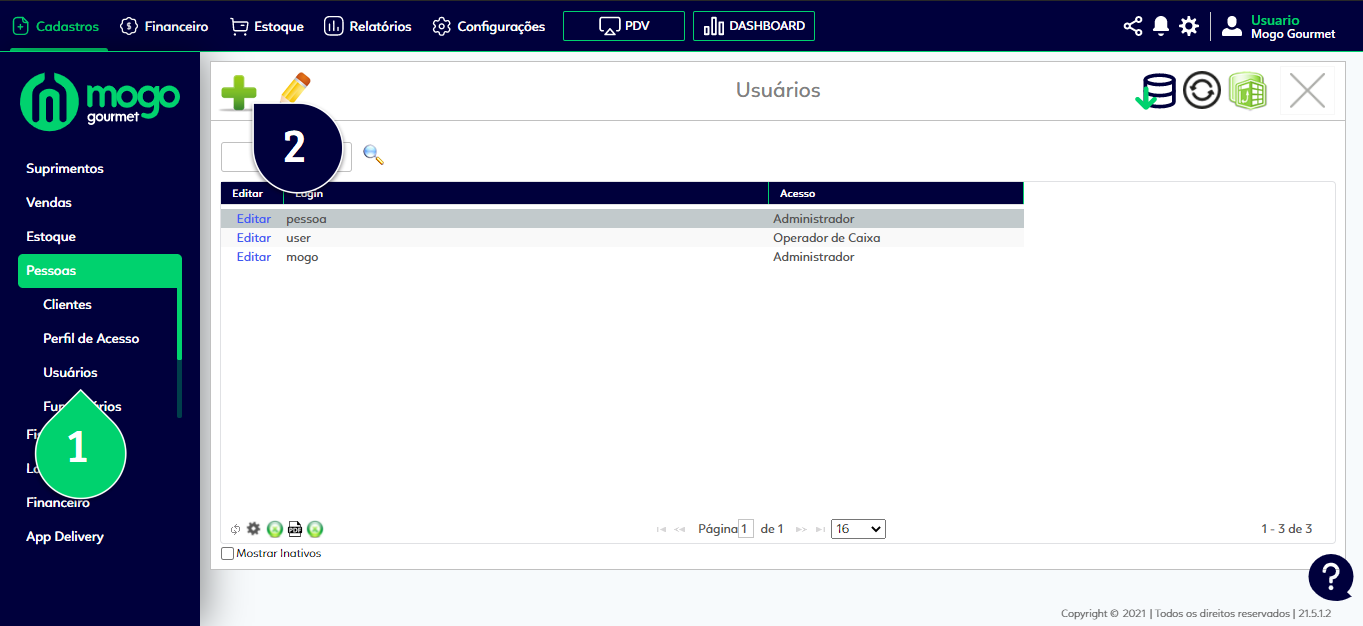Screen dimensions: 1363x626
Task: Open the Financeiro top menu
Action: 164,26
